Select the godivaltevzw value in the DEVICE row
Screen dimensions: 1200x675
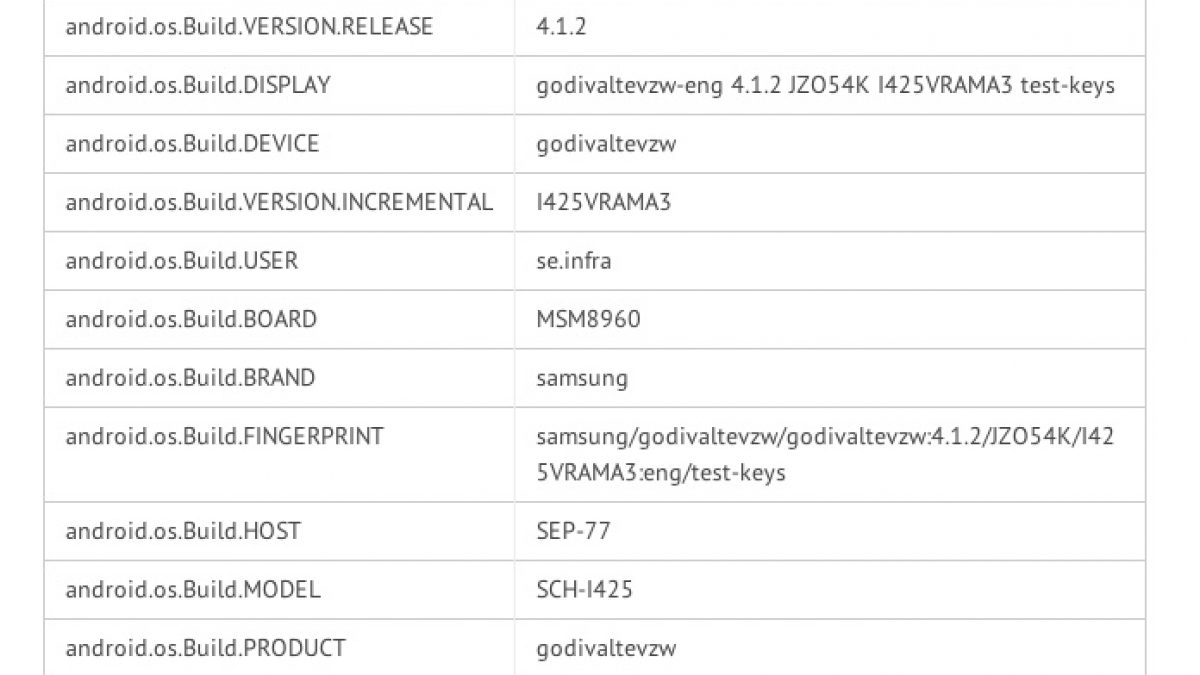click(x=606, y=144)
